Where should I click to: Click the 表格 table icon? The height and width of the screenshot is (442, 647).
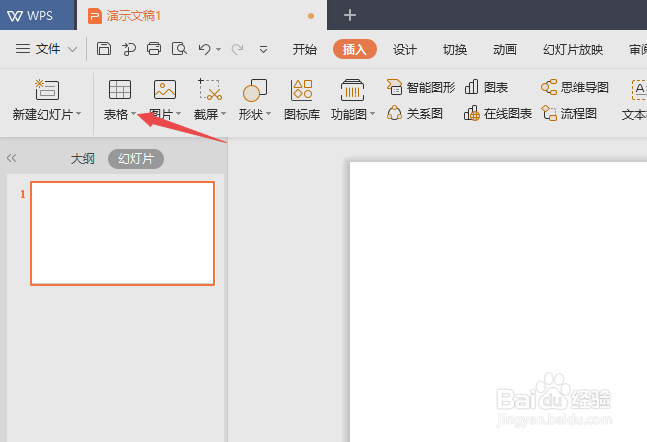click(x=120, y=90)
